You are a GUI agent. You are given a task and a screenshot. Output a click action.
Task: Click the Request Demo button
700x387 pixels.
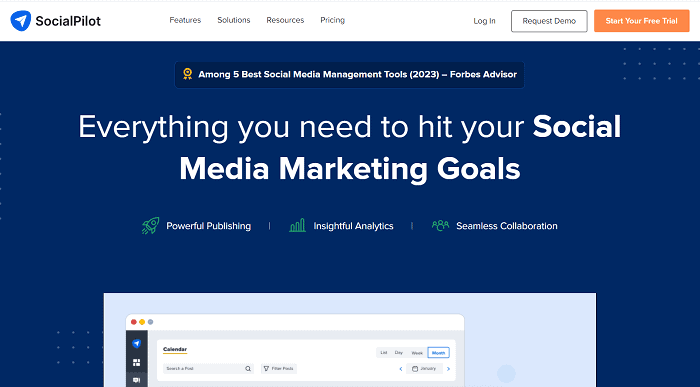tap(549, 21)
